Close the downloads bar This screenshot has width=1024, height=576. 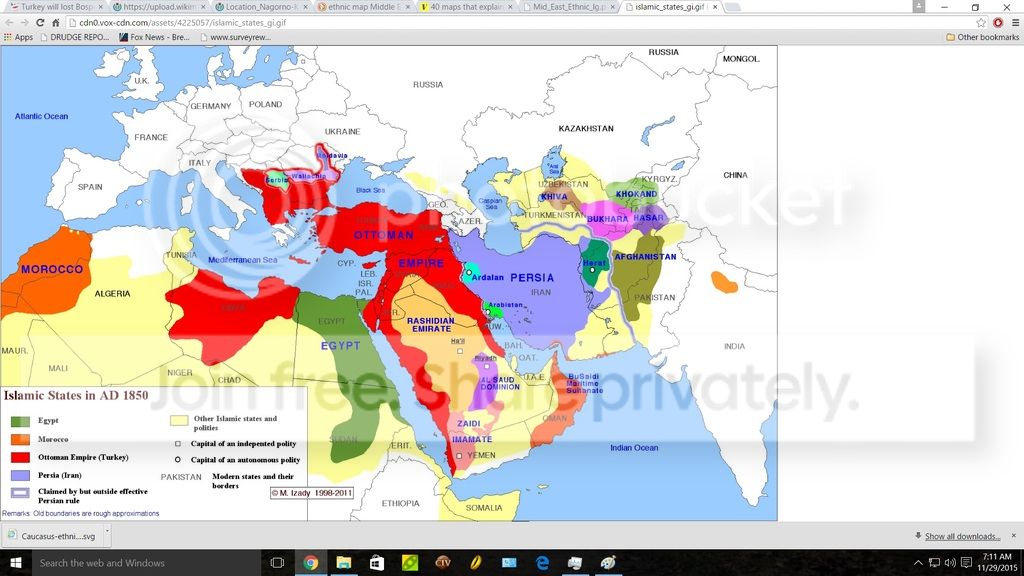click(x=1014, y=536)
